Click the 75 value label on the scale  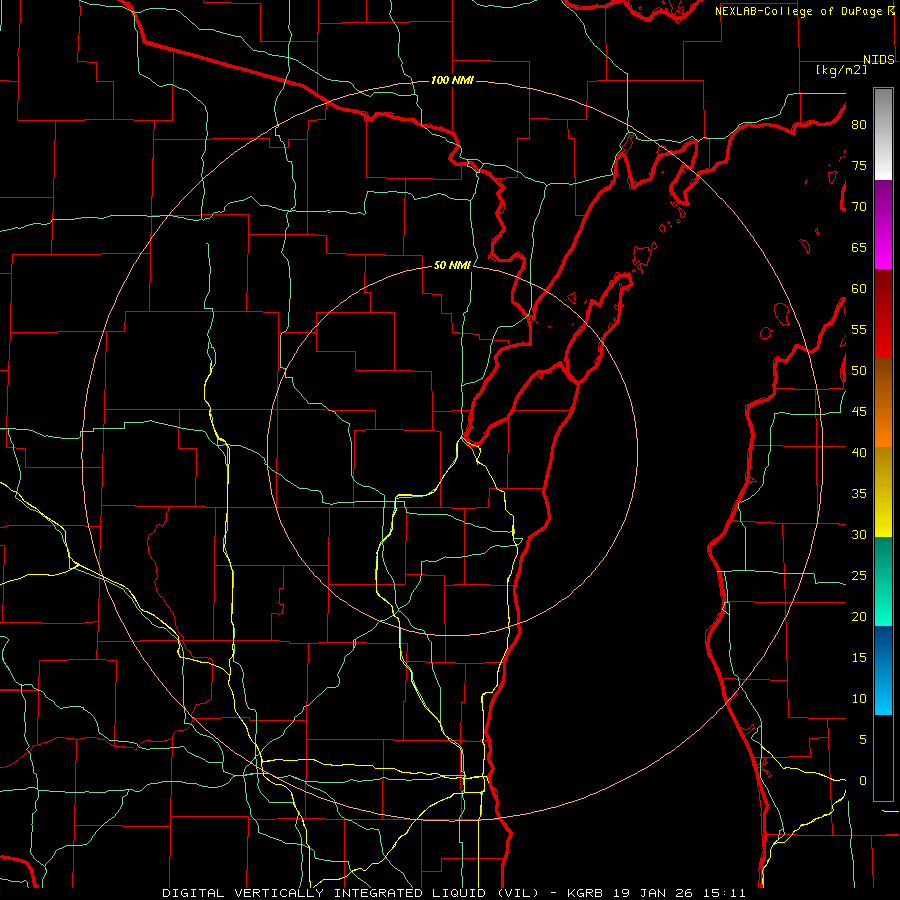859,165
